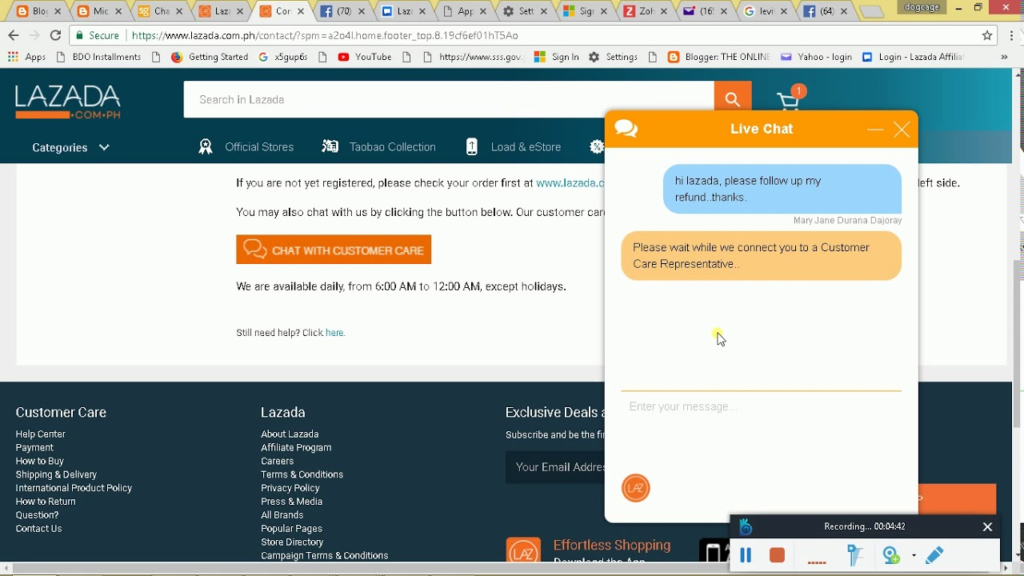Minimize the Live Chat panel
Screen dimensions: 1024x576
tap(875, 129)
